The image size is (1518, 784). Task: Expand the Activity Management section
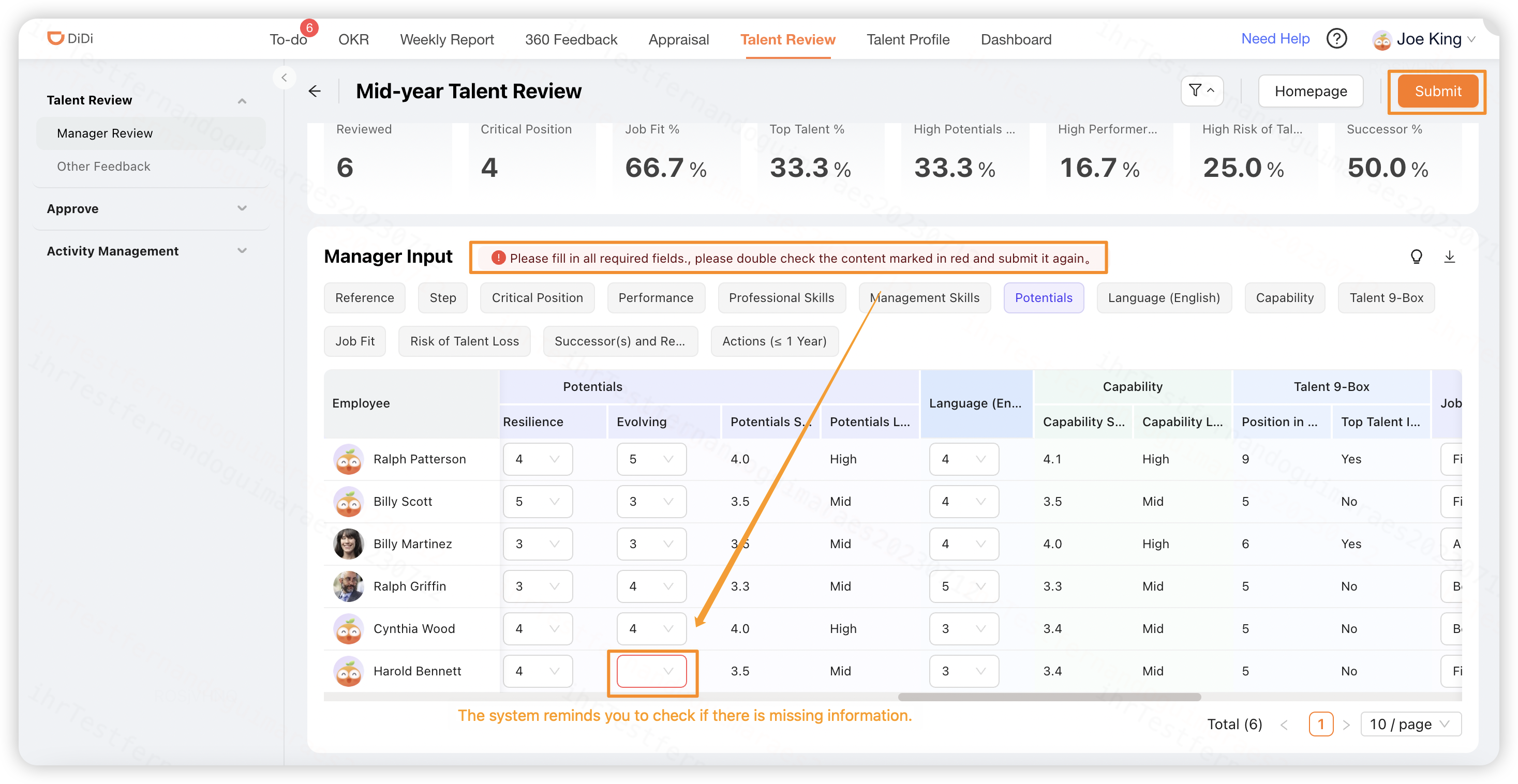pyautogui.click(x=242, y=251)
